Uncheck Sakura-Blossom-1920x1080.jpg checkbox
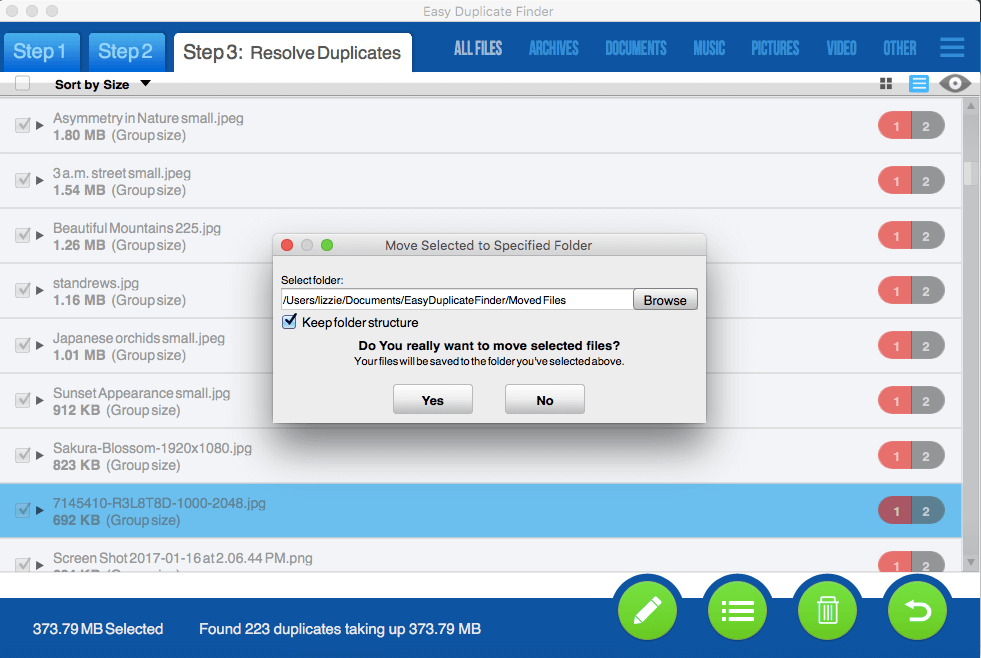 click(23, 455)
